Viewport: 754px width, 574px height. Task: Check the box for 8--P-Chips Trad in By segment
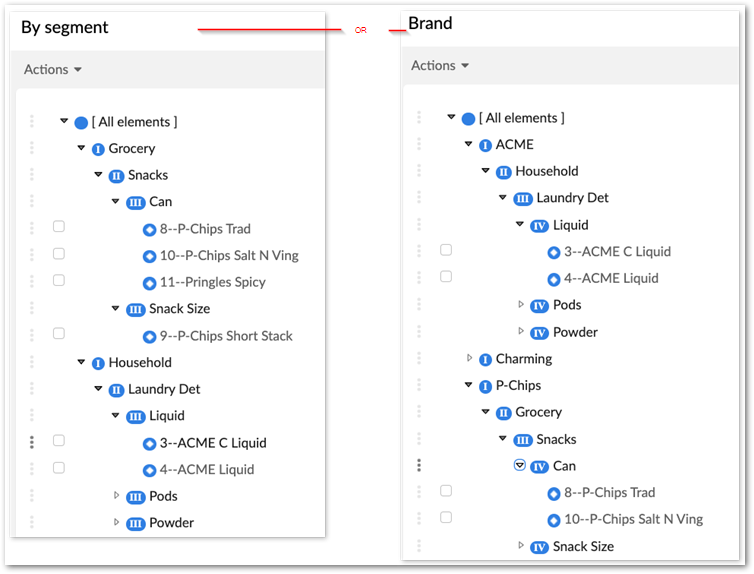click(x=59, y=227)
